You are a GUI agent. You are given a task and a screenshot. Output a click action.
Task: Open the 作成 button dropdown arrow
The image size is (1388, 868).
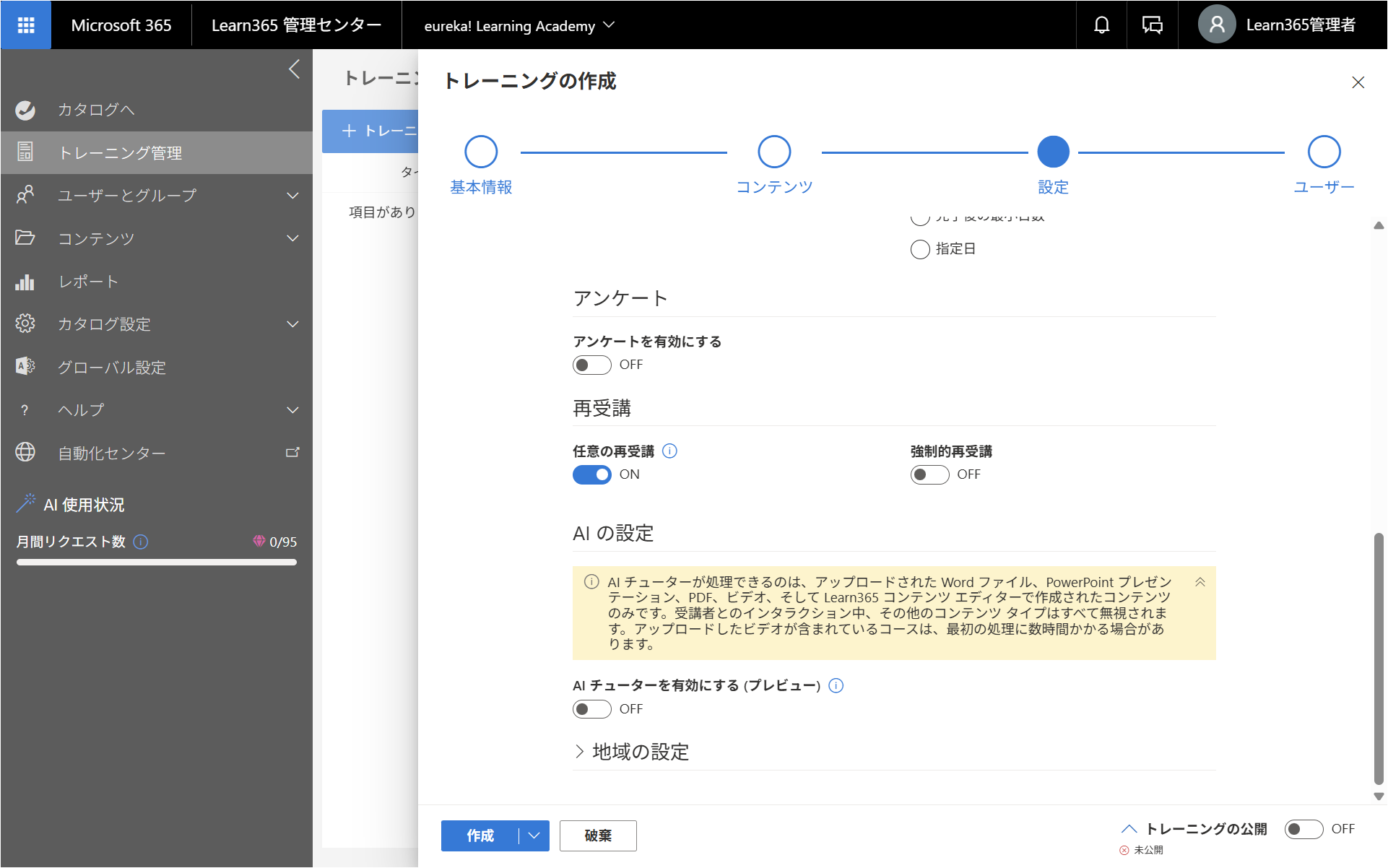click(x=534, y=836)
